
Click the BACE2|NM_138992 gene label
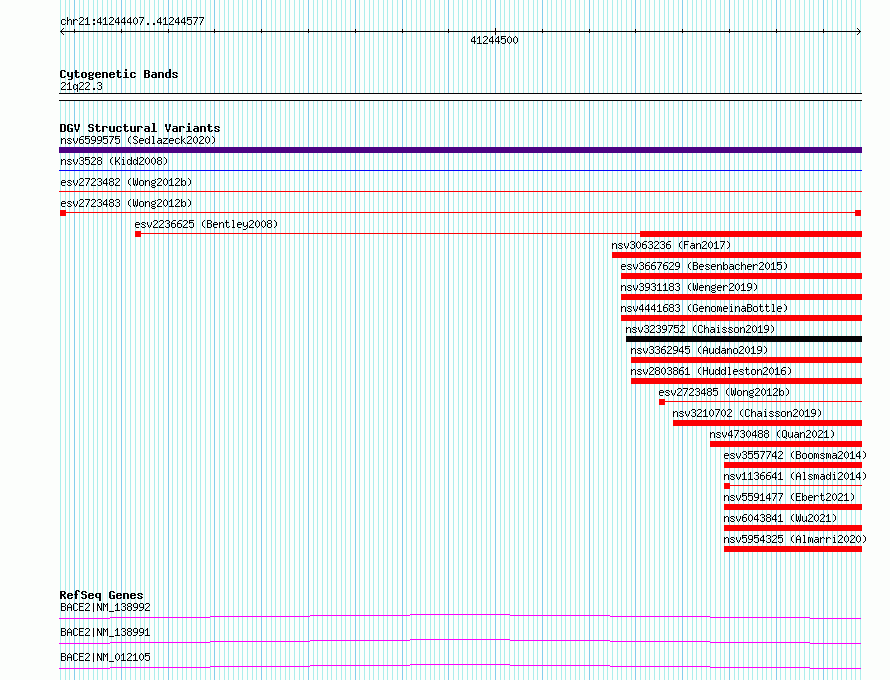[105, 607]
